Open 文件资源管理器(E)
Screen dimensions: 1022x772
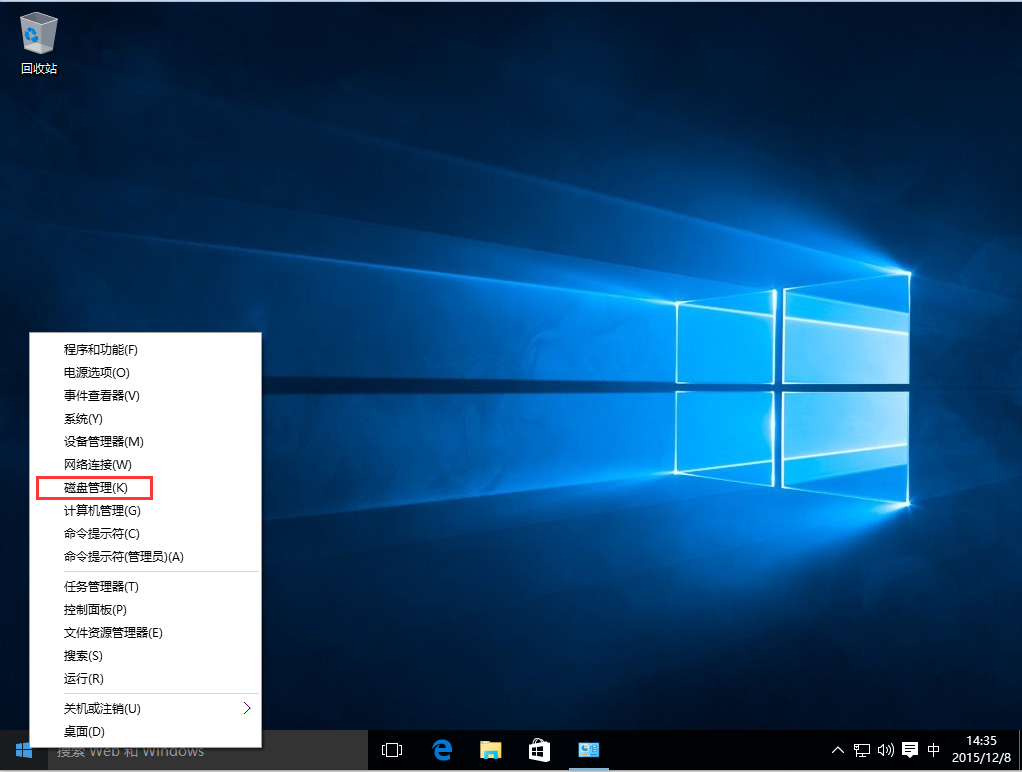[145, 632]
